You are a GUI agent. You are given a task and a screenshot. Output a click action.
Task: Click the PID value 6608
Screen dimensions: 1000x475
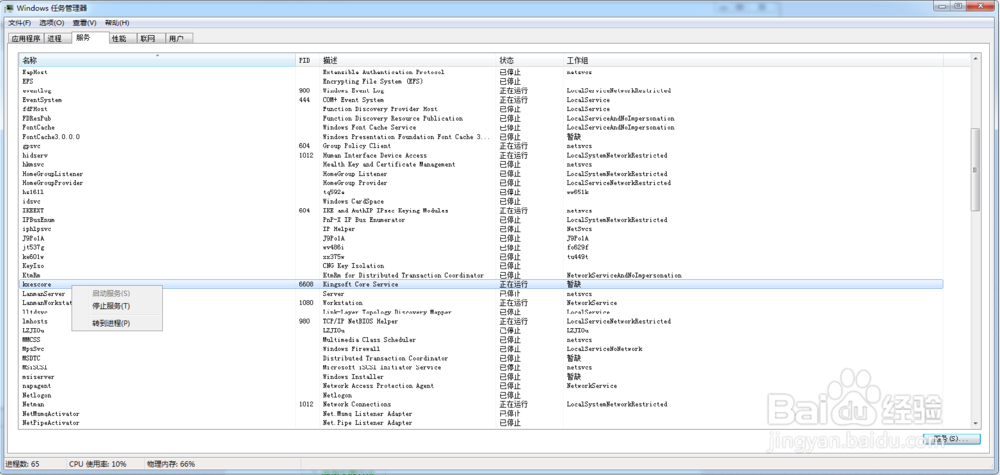click(x=305, y=284)
